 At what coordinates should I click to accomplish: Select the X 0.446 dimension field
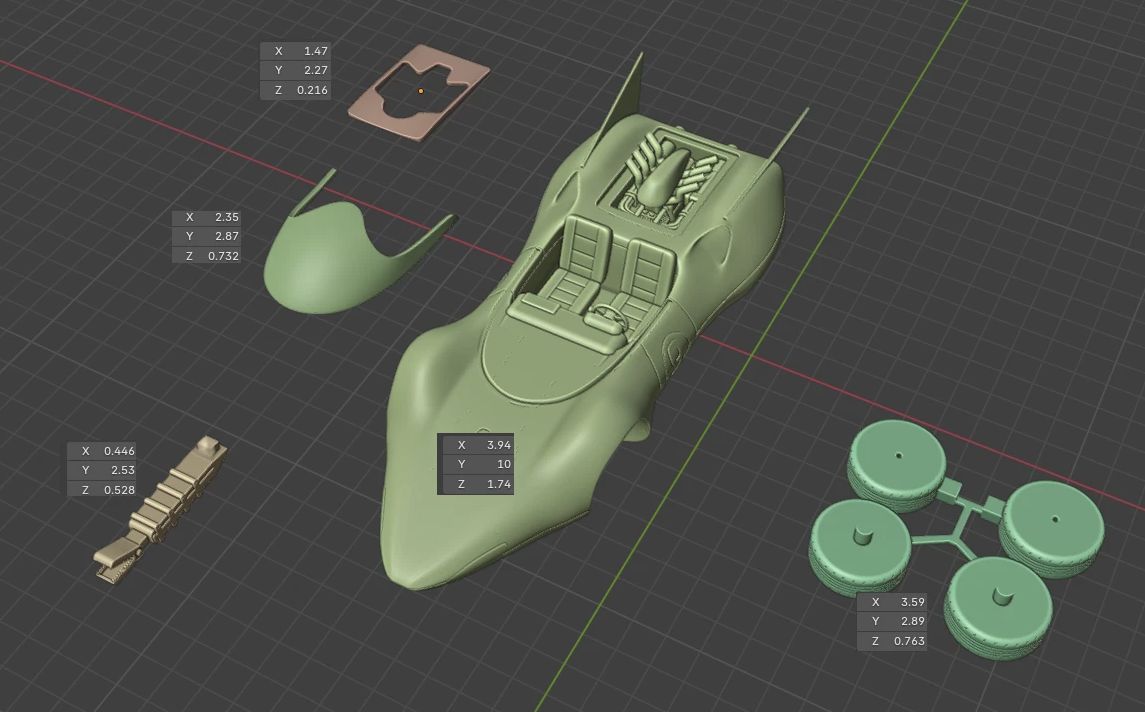click(102, 451)
